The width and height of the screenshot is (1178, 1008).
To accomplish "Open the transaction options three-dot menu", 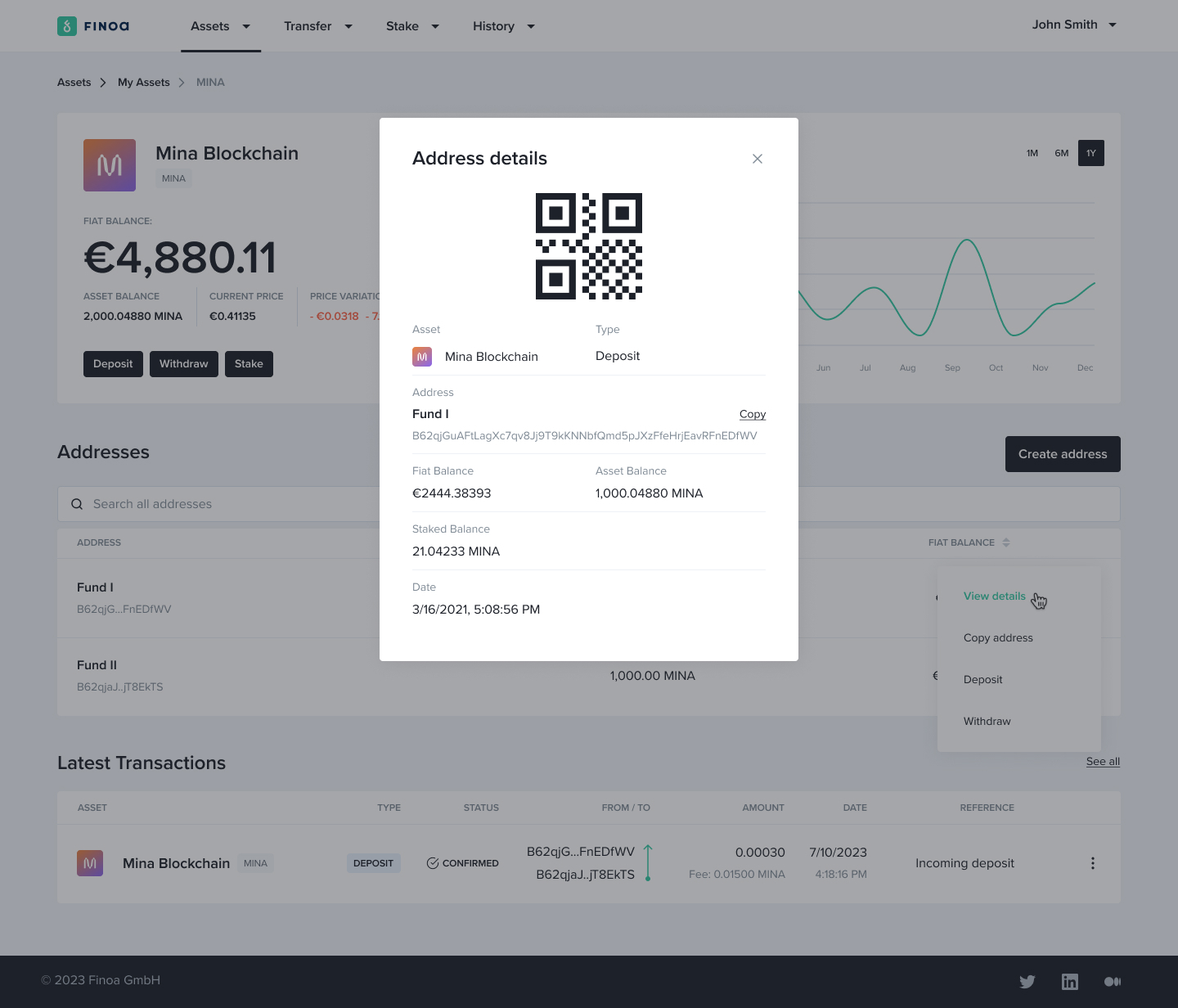I will pos(1093,863).
